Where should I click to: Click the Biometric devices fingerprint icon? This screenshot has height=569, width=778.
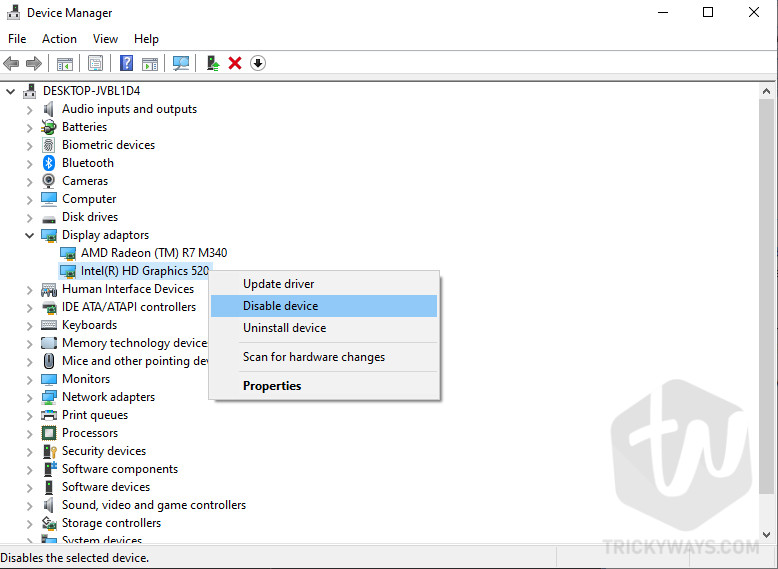pos(49,145)
